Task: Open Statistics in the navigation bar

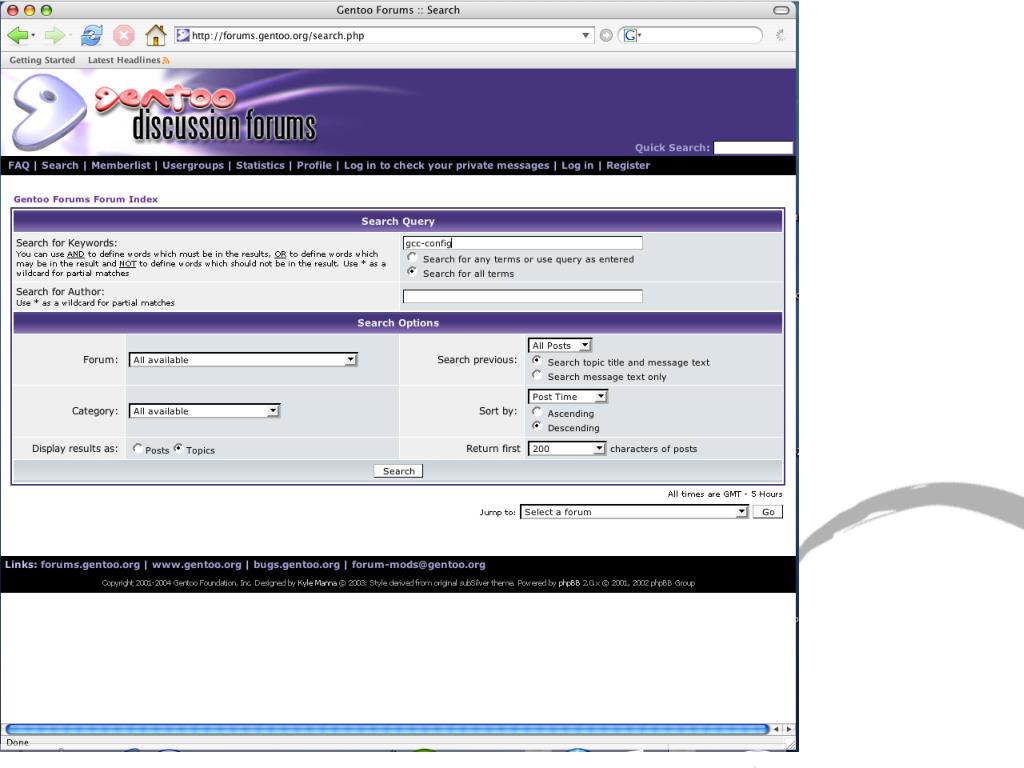Action: point(260,165)
